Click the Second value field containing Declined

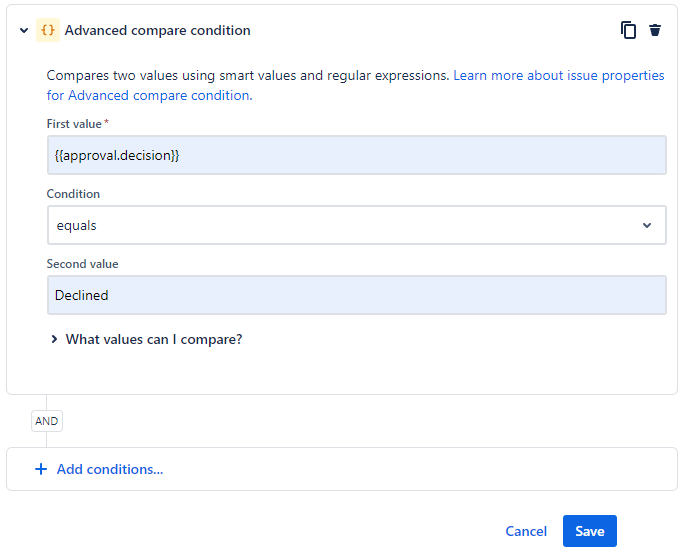[357, 295]
